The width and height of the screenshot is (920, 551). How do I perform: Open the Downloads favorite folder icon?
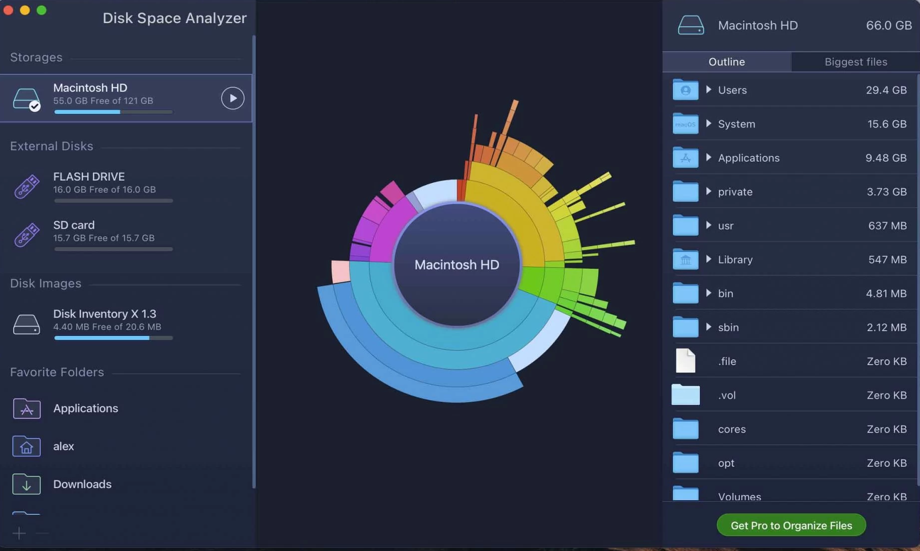(x=26, y=484)
